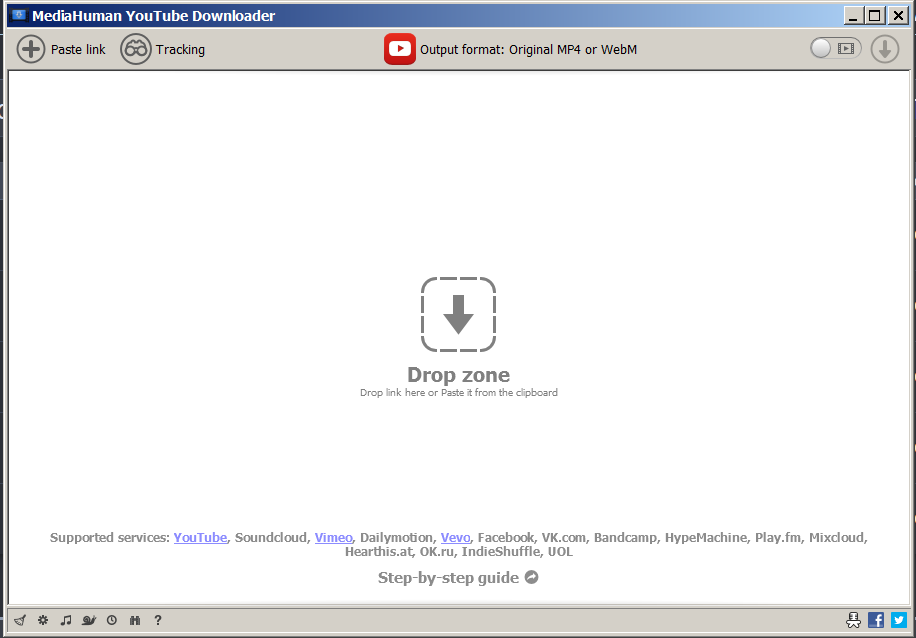Open the Twitter share icon

(x=899, y=620)
